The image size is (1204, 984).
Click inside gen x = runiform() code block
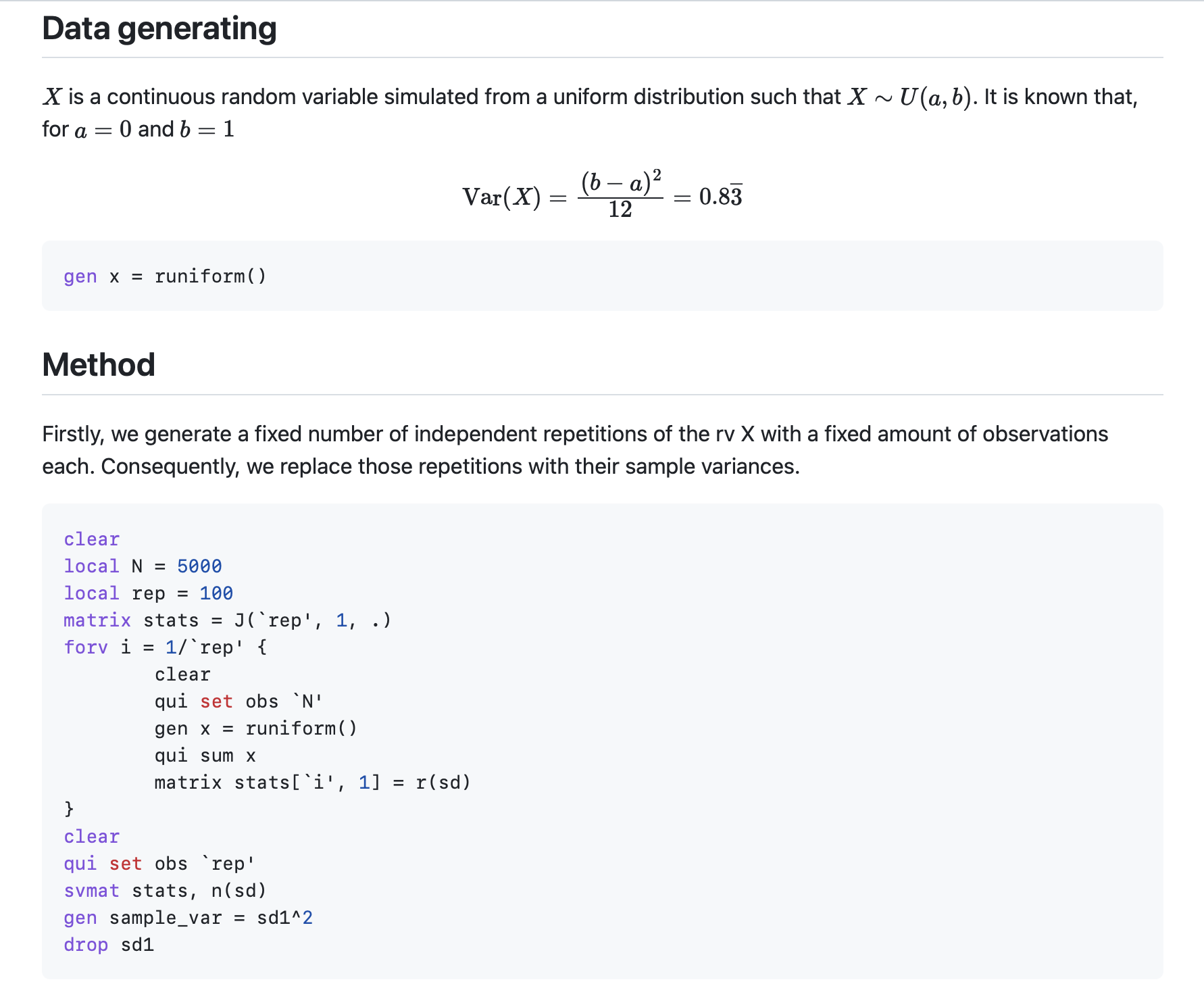[x=165, y=276]
